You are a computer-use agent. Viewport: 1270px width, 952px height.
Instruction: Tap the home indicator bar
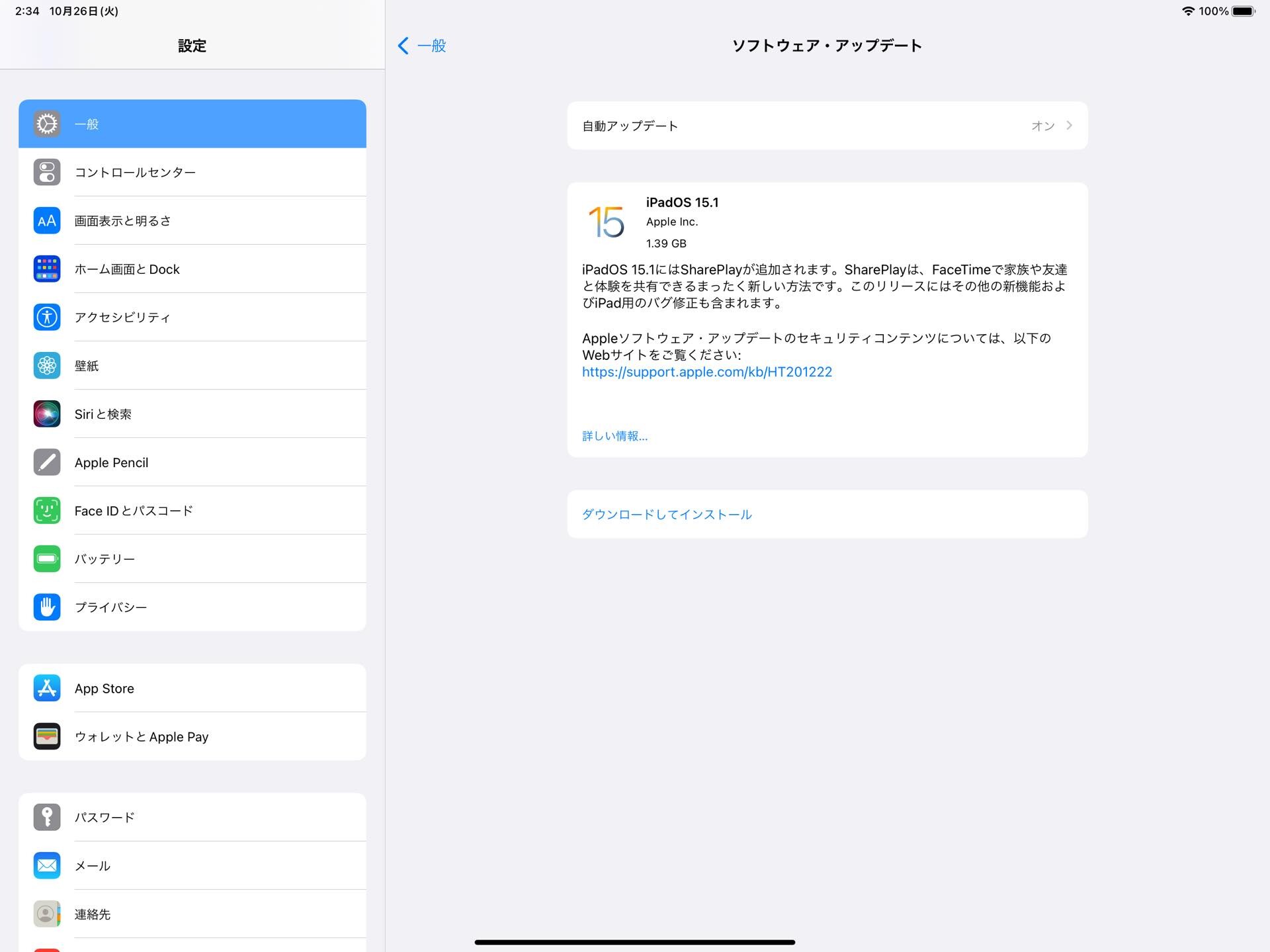(635, 942)
